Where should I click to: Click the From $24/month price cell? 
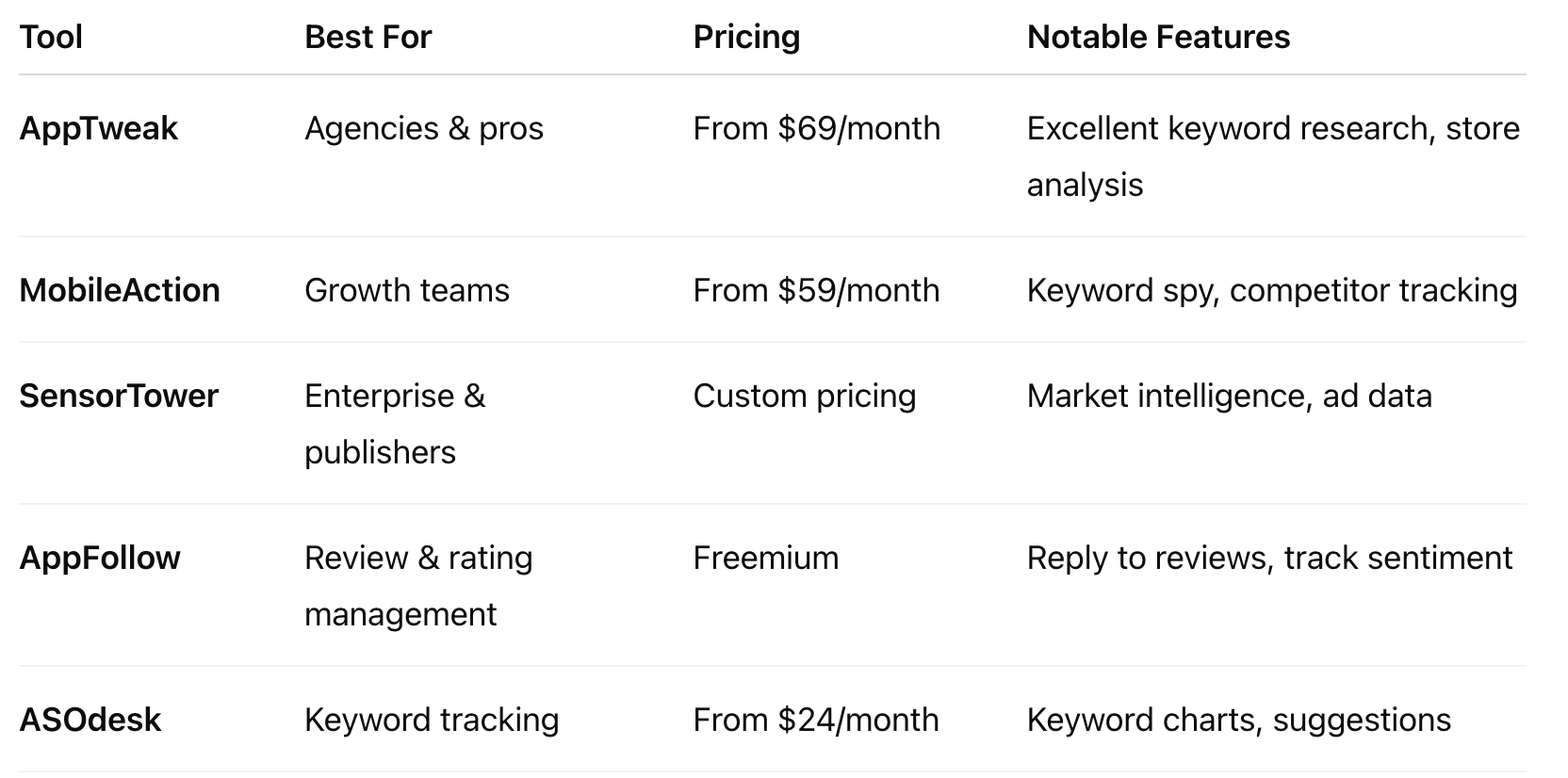tap(816, 720)
